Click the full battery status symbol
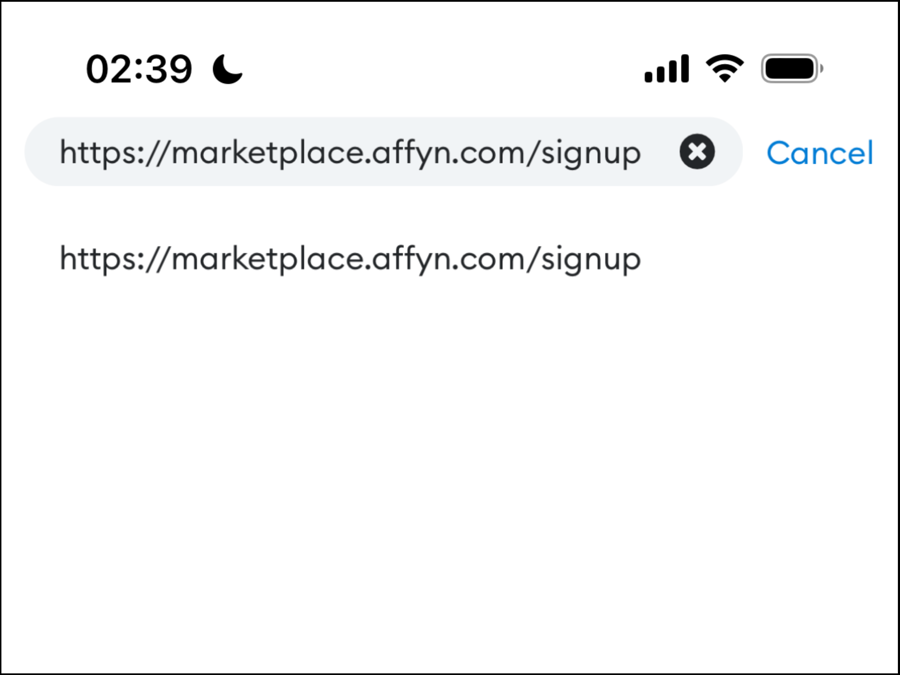The image size is (900, 675). 791,69
